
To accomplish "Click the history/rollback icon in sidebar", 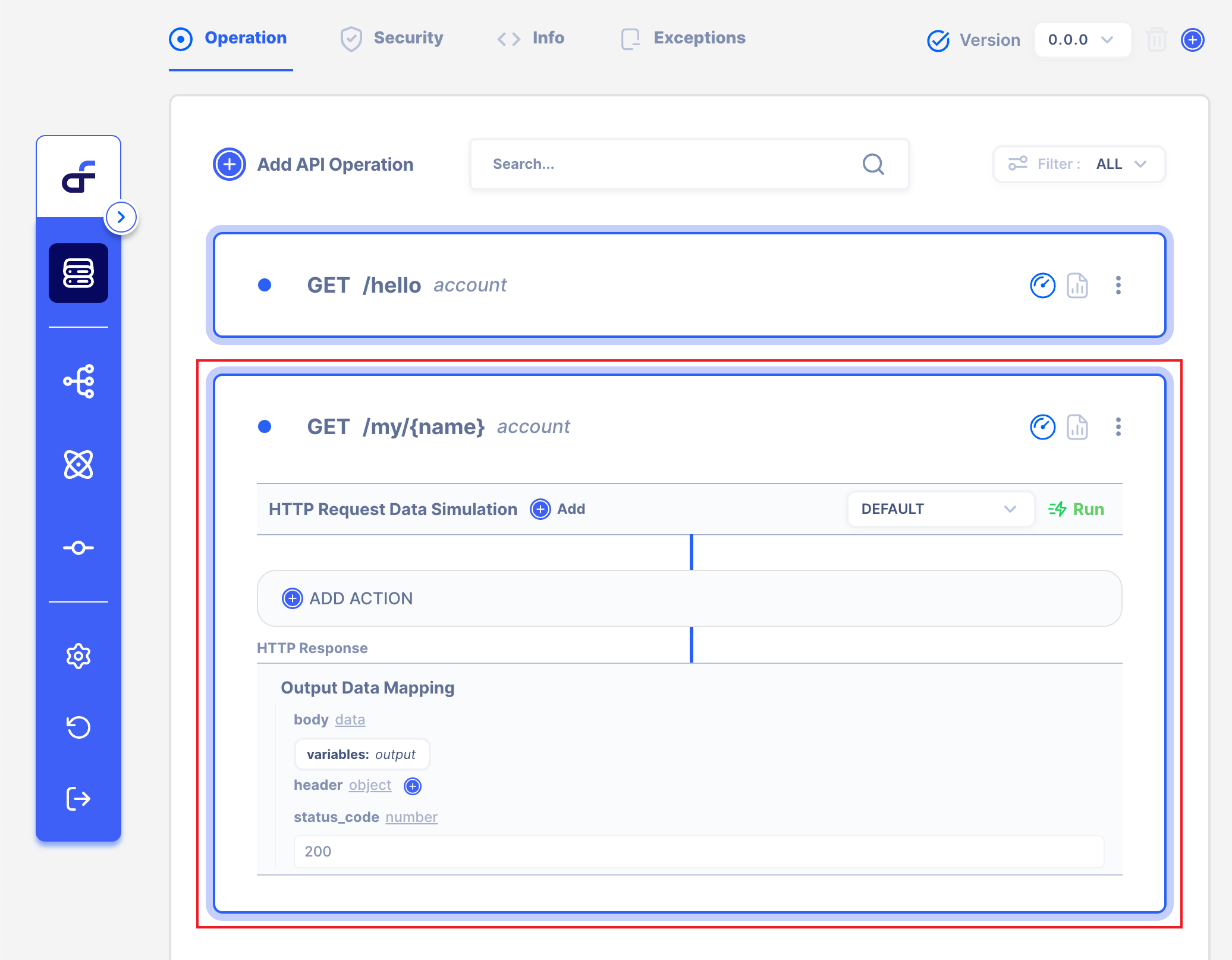I will (80, 728).
